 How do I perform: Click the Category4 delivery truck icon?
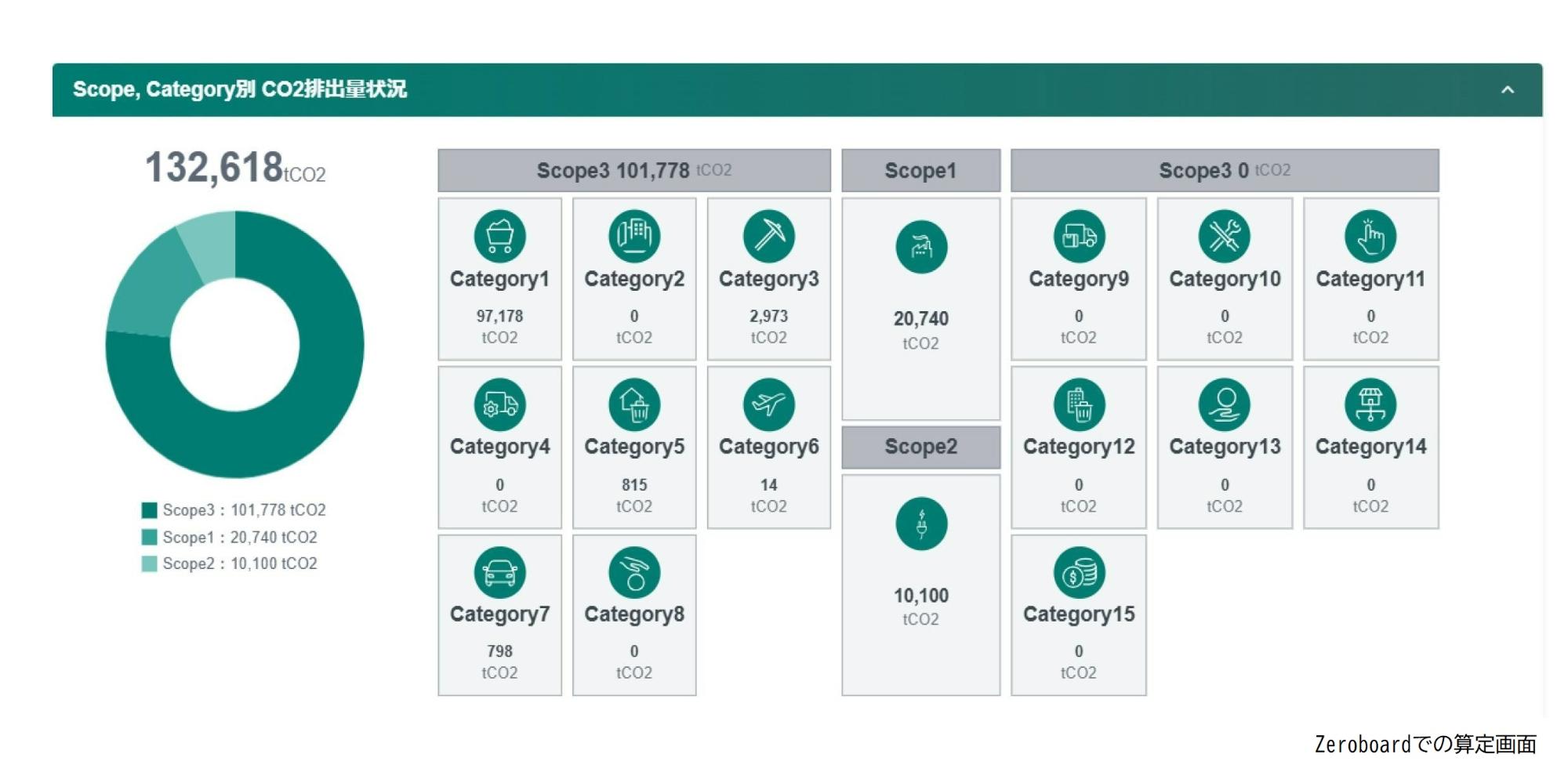(x=499, y=404)
